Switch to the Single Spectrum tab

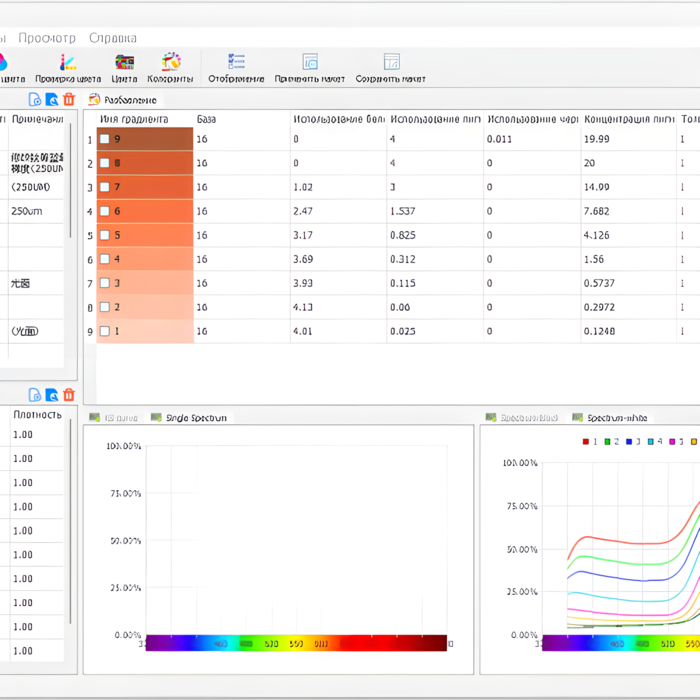coord(190,417)
